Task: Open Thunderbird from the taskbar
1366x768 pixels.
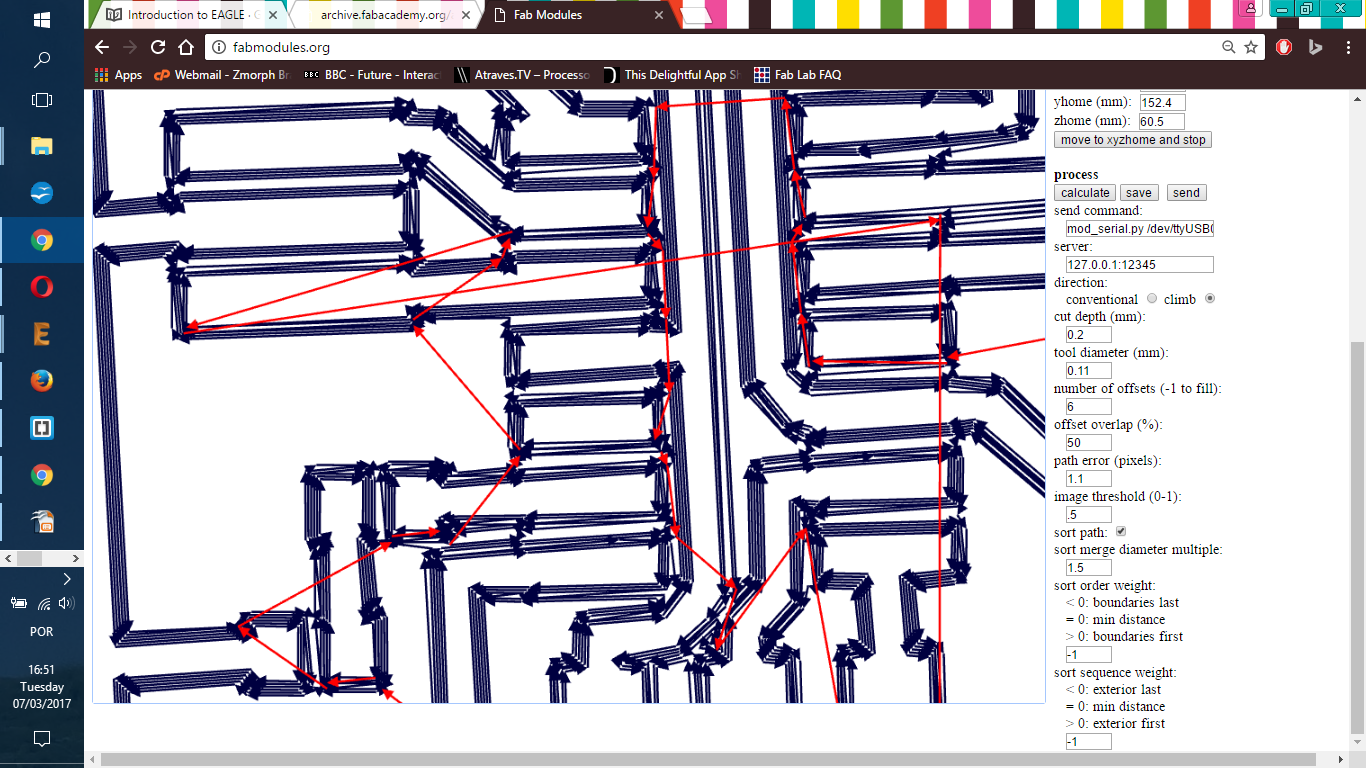Action: coord(42,193)
